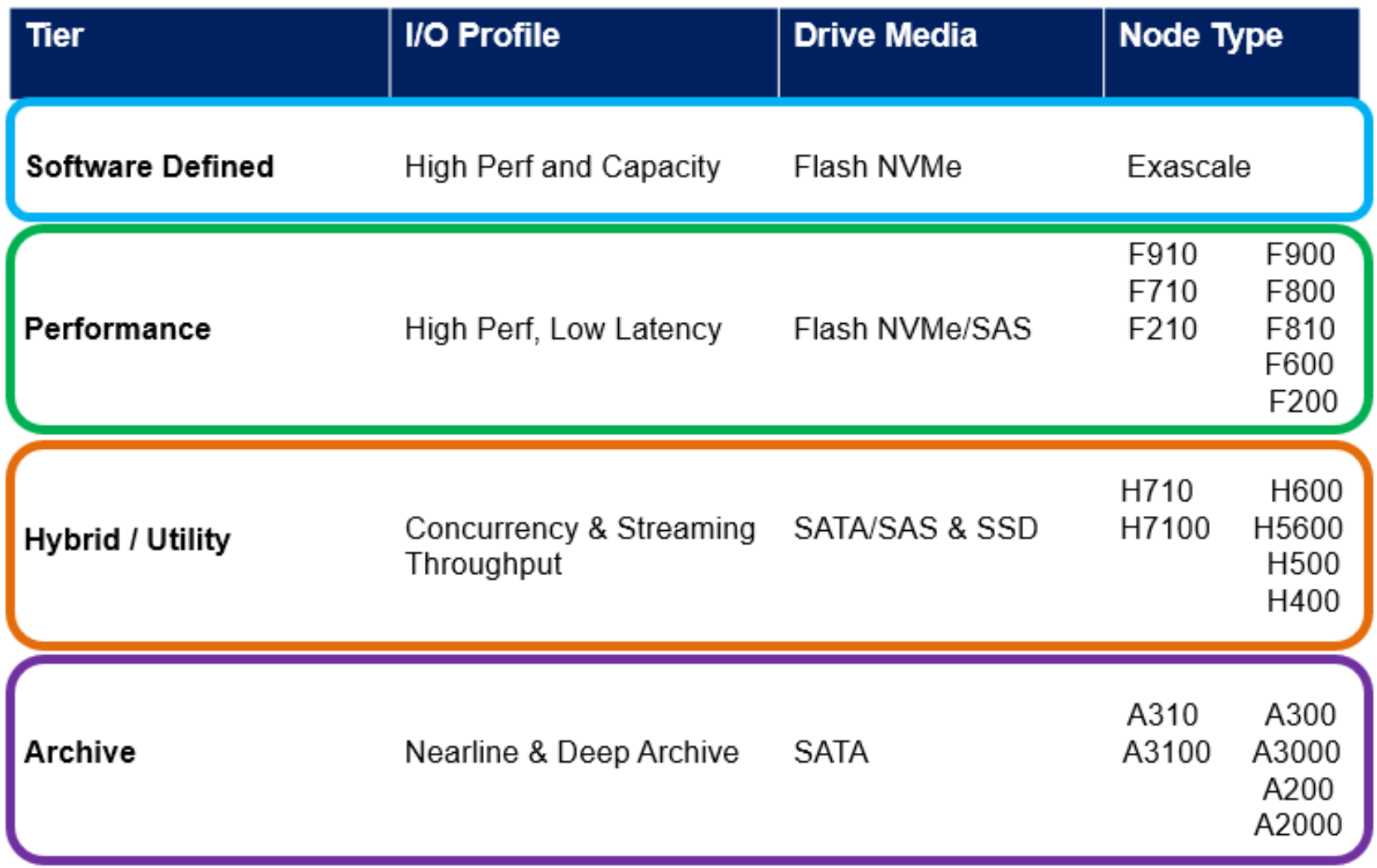1377x868 pixels.
Task: Select node type A3100
Action: 1167,752
